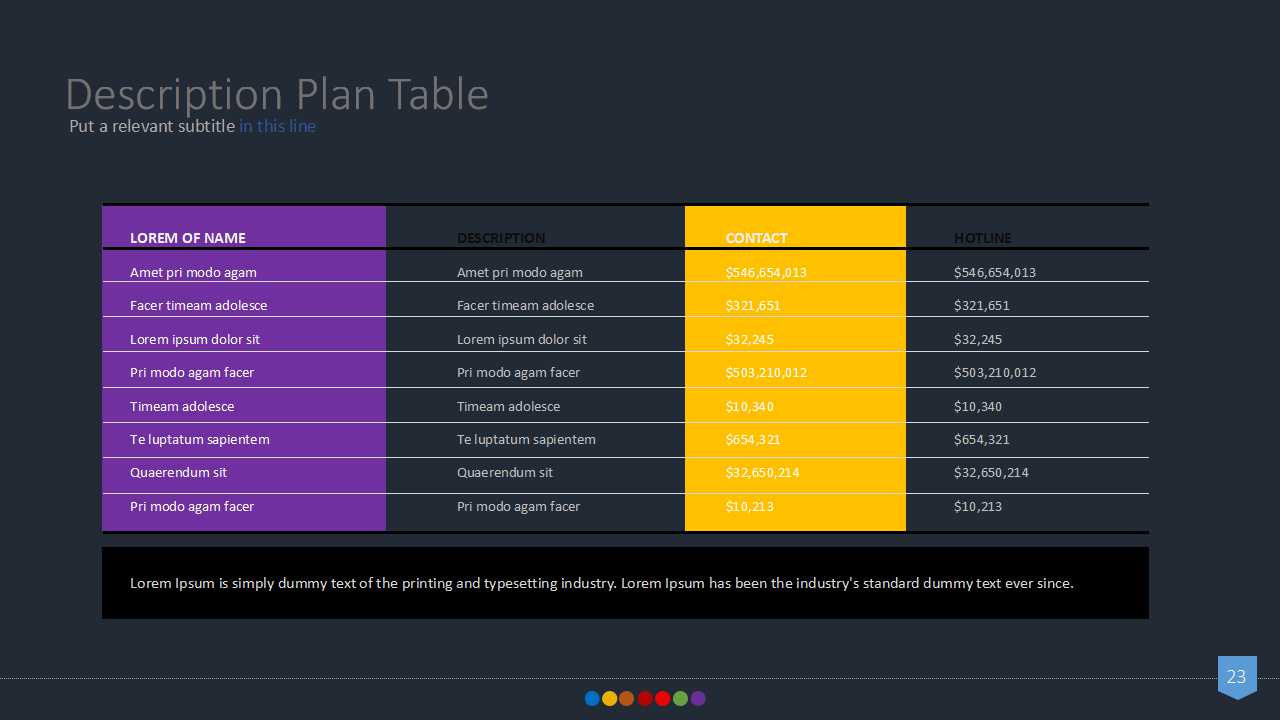
Task: Click the slide number 23 badge
Action: tap(1237, 677)
